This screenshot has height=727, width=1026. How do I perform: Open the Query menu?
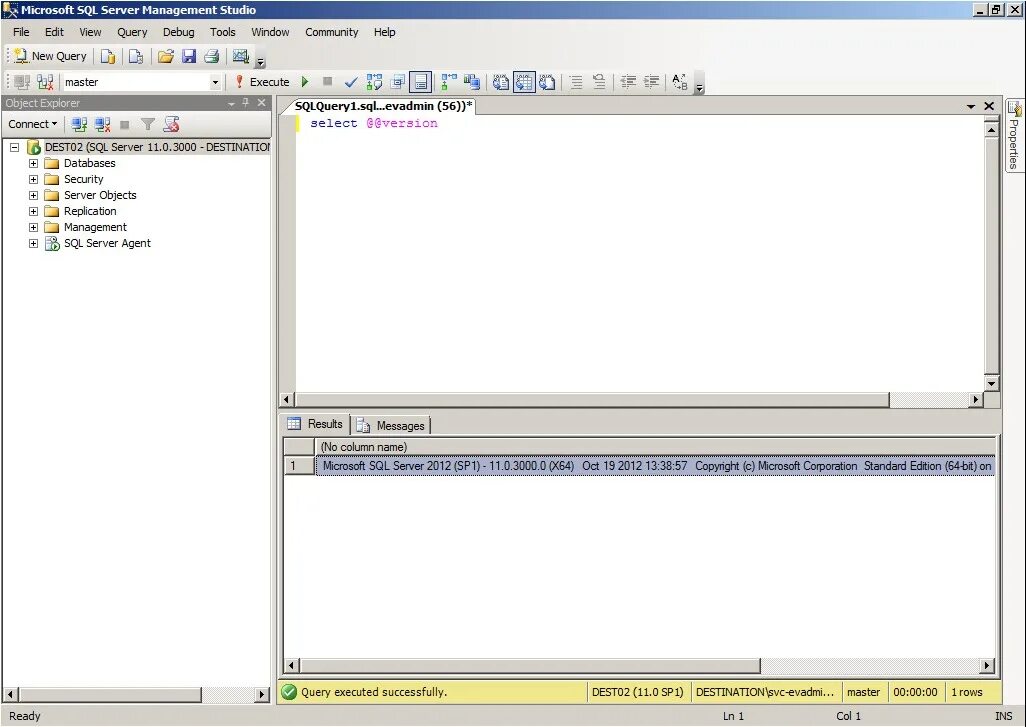132,32
